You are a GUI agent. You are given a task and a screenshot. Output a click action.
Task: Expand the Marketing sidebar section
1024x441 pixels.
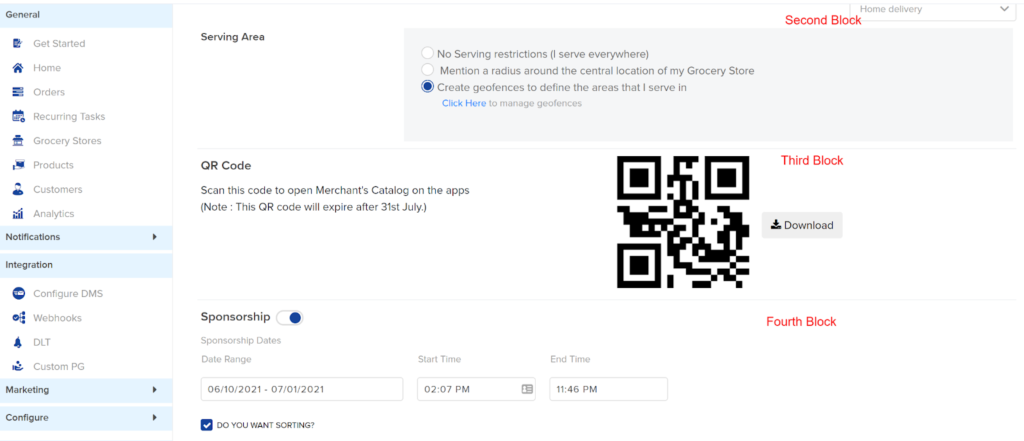(86, 389)
